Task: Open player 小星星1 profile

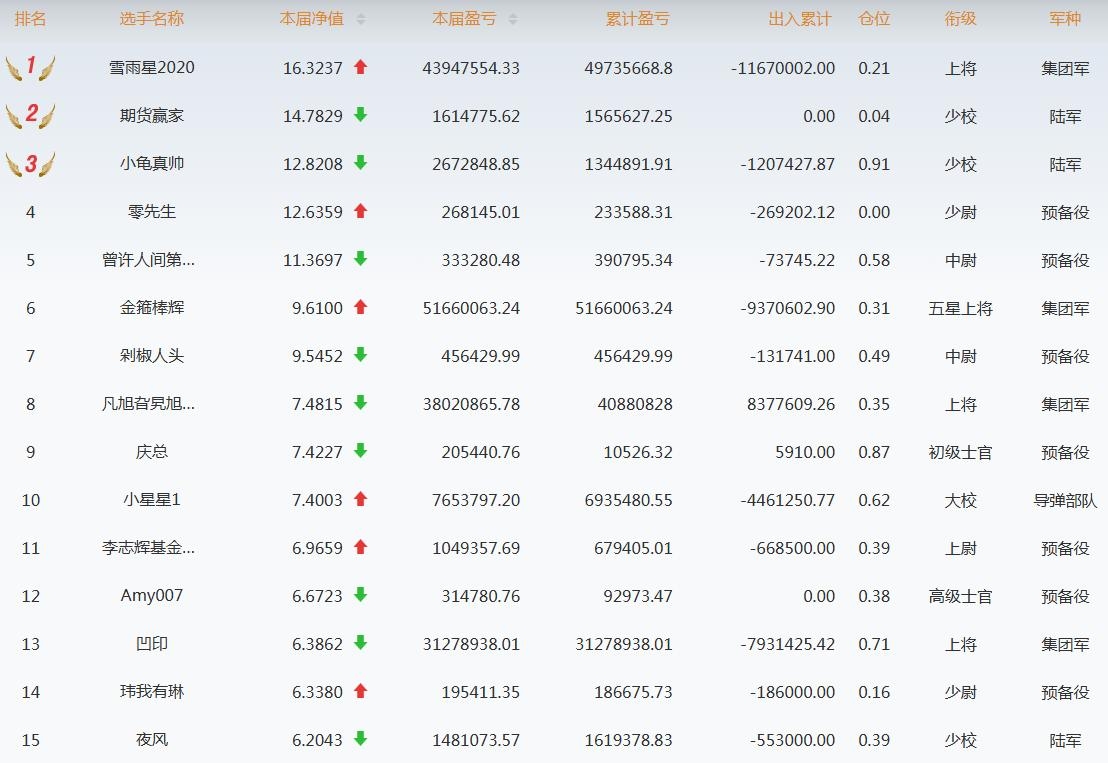Action: pos(152,500)
